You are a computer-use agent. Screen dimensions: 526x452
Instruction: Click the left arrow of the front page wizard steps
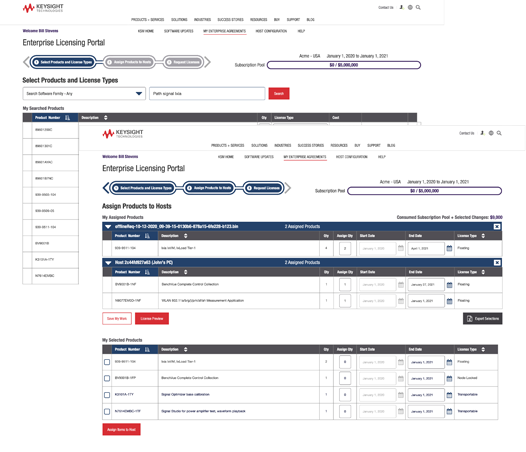(x=106, y=188)
